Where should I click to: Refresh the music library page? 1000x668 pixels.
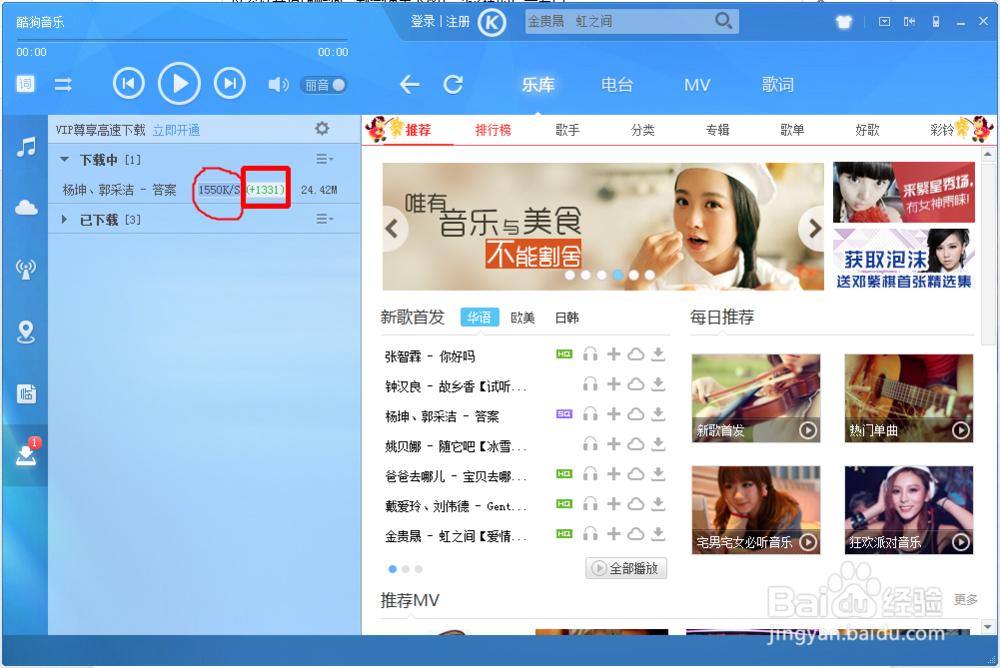tap(453, 84)
